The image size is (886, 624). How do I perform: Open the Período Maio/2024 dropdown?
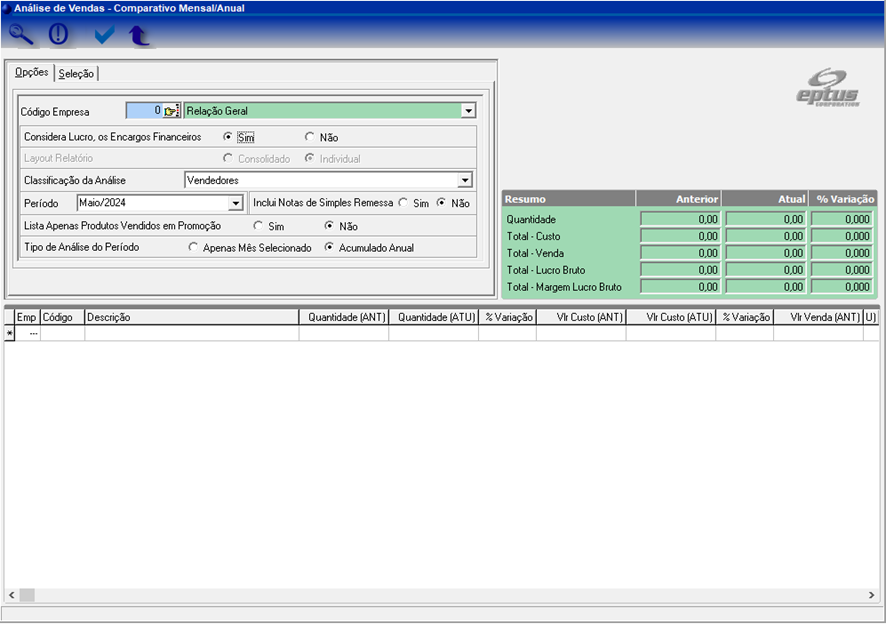[236, 203]
